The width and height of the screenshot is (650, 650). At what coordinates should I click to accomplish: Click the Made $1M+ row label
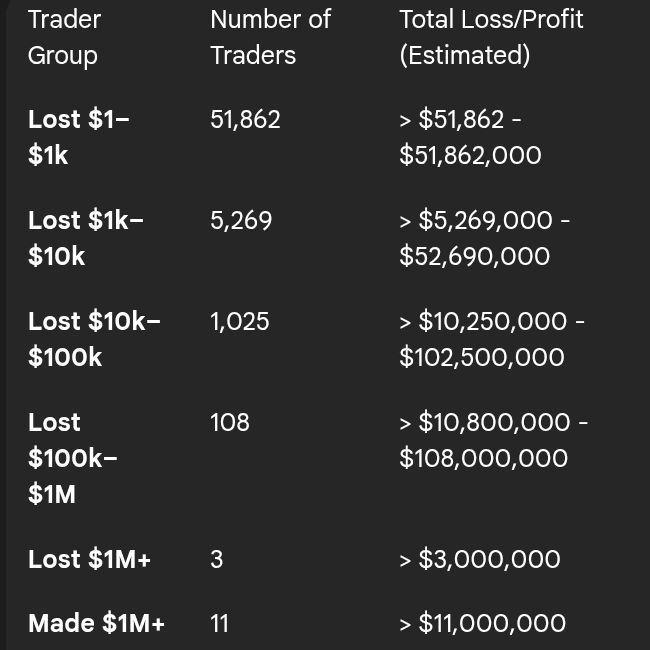pos(96,623)
